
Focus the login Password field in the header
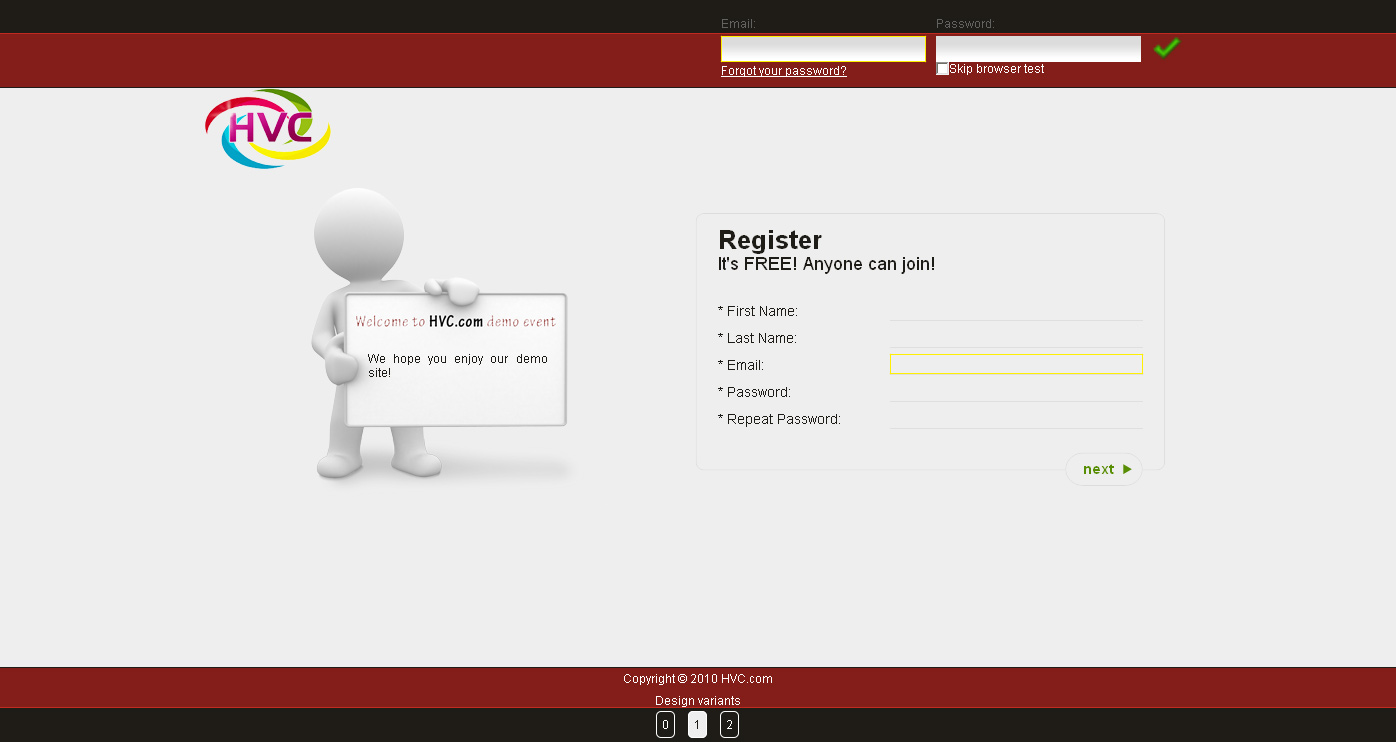pos(1038,49)
